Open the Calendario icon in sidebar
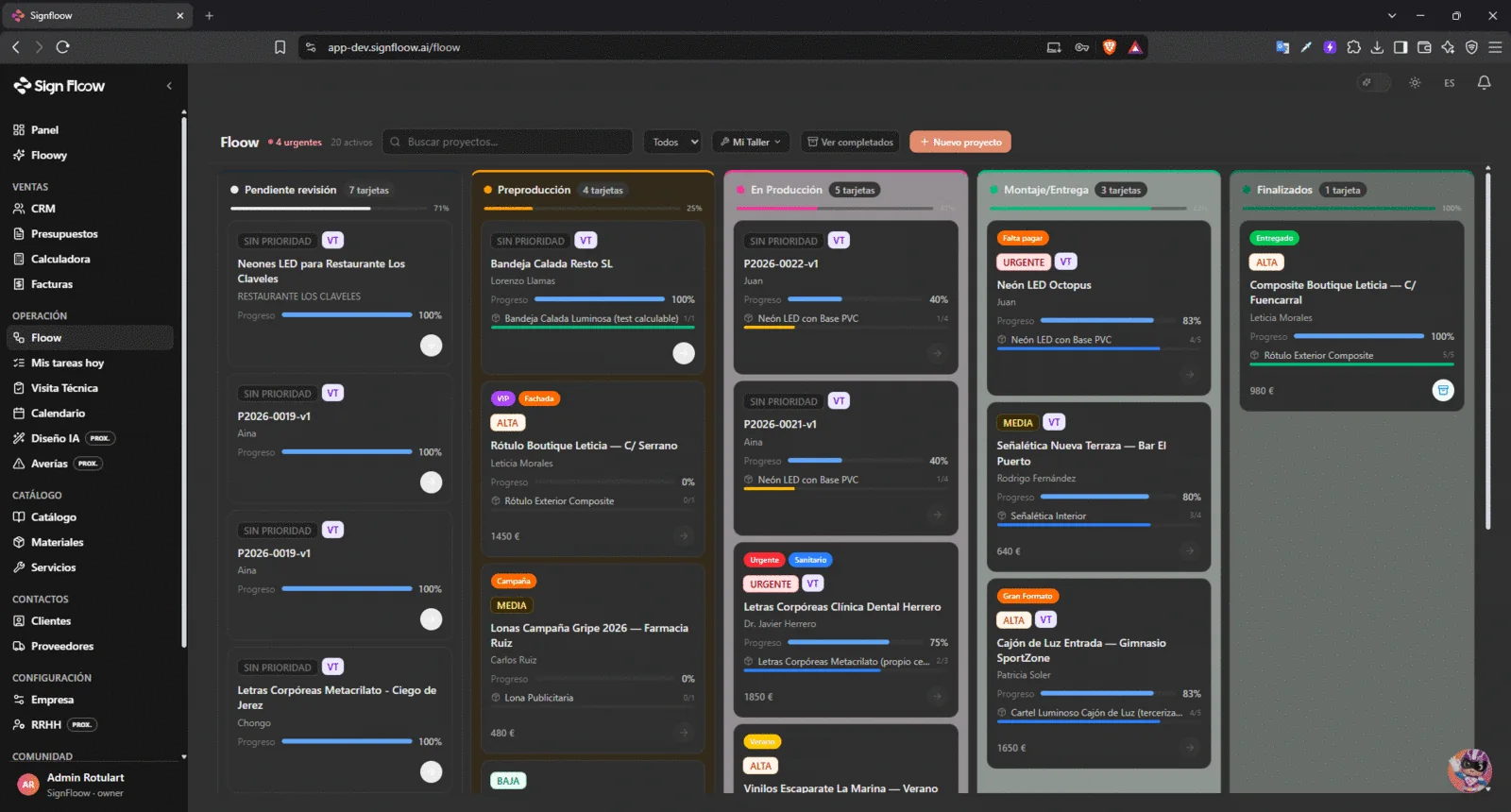 [x=19, y=414]
